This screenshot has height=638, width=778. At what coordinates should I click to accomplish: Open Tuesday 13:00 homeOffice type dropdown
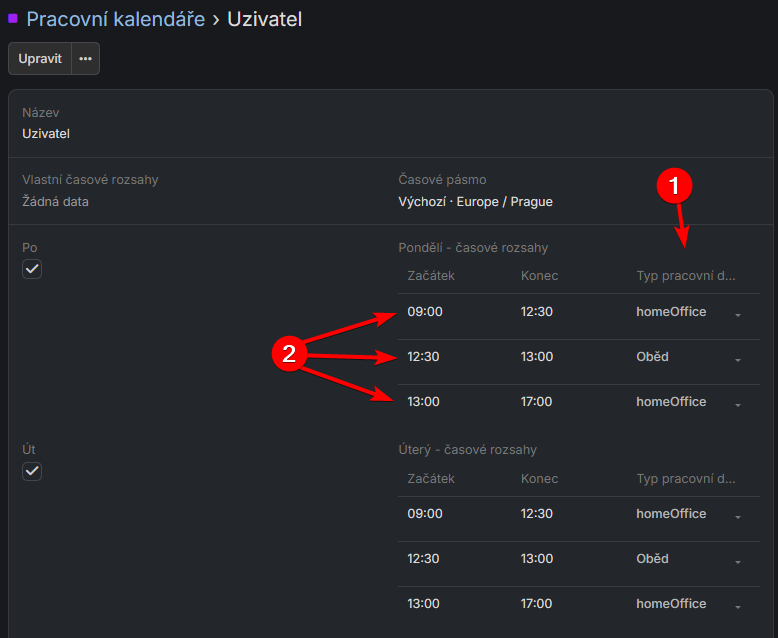(737, 606)
